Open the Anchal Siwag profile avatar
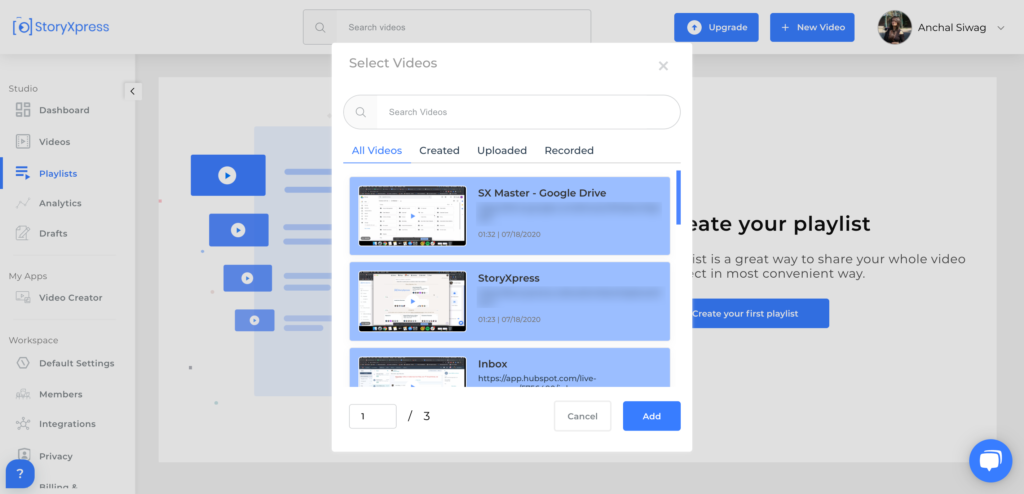1024x494 pixels. point(895,27)
